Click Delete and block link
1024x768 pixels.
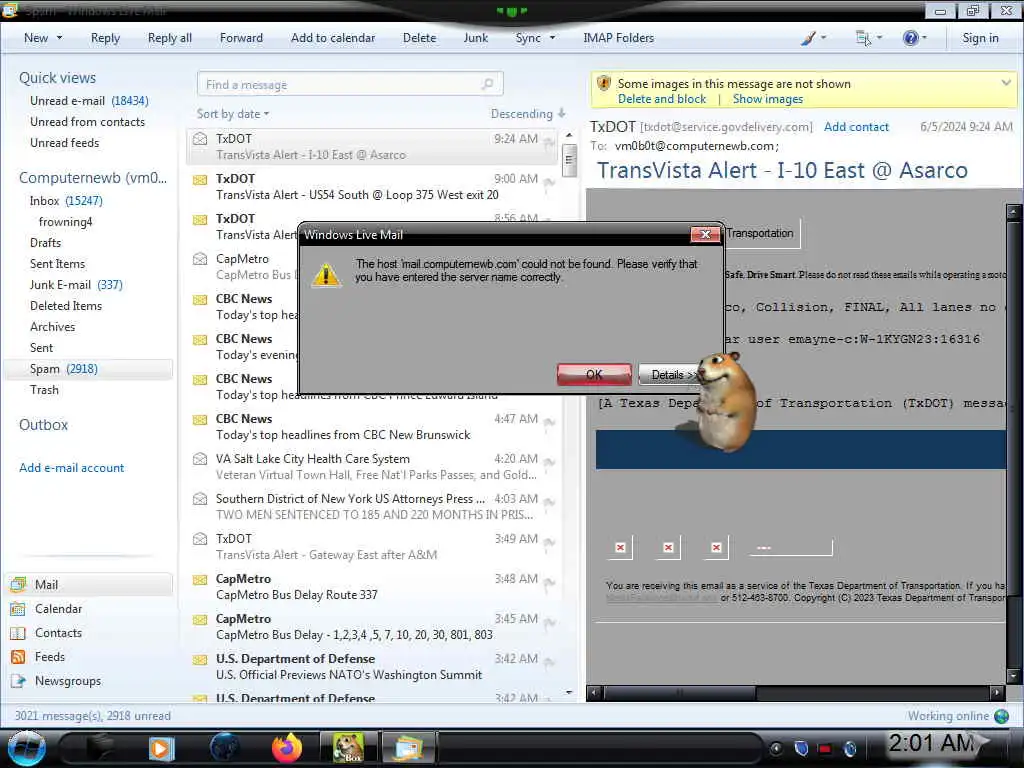click(x=662, y=99)
